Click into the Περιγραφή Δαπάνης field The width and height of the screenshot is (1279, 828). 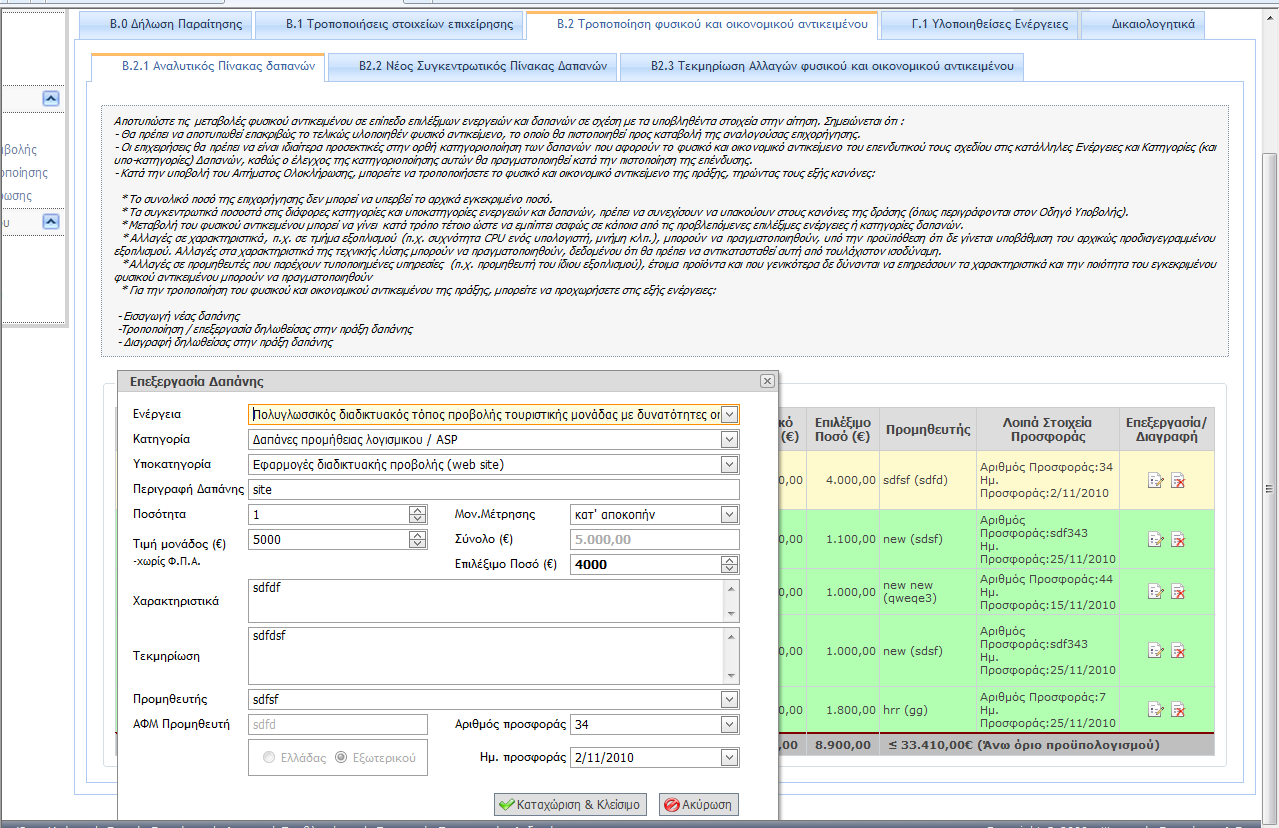(493, 489)
